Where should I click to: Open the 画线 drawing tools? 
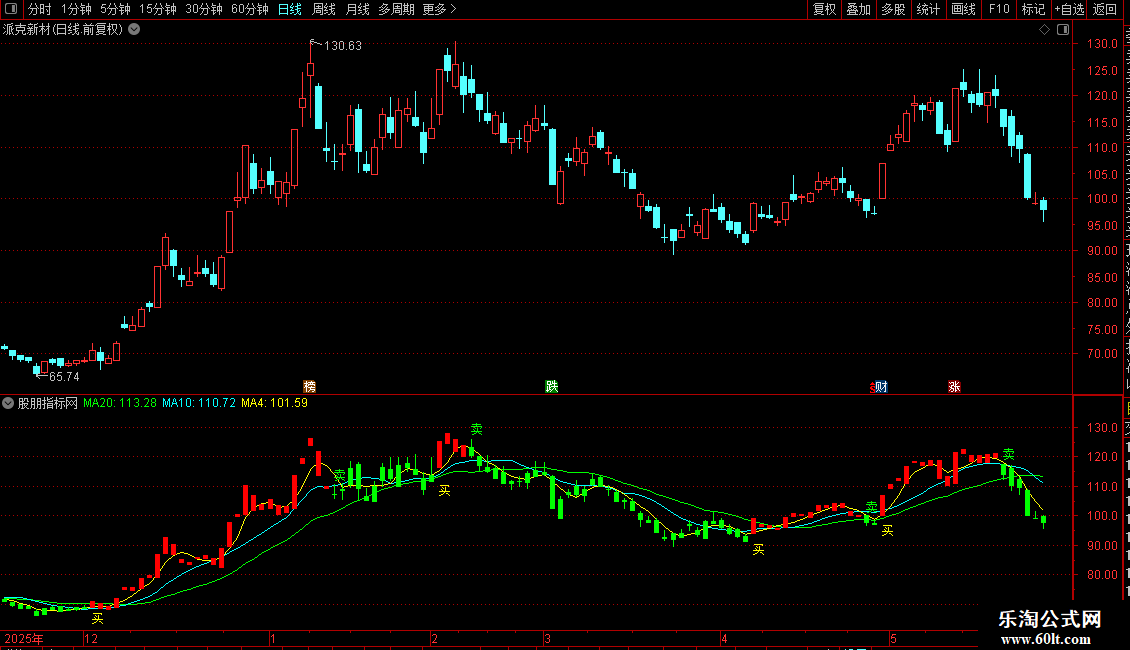(964, 9)
